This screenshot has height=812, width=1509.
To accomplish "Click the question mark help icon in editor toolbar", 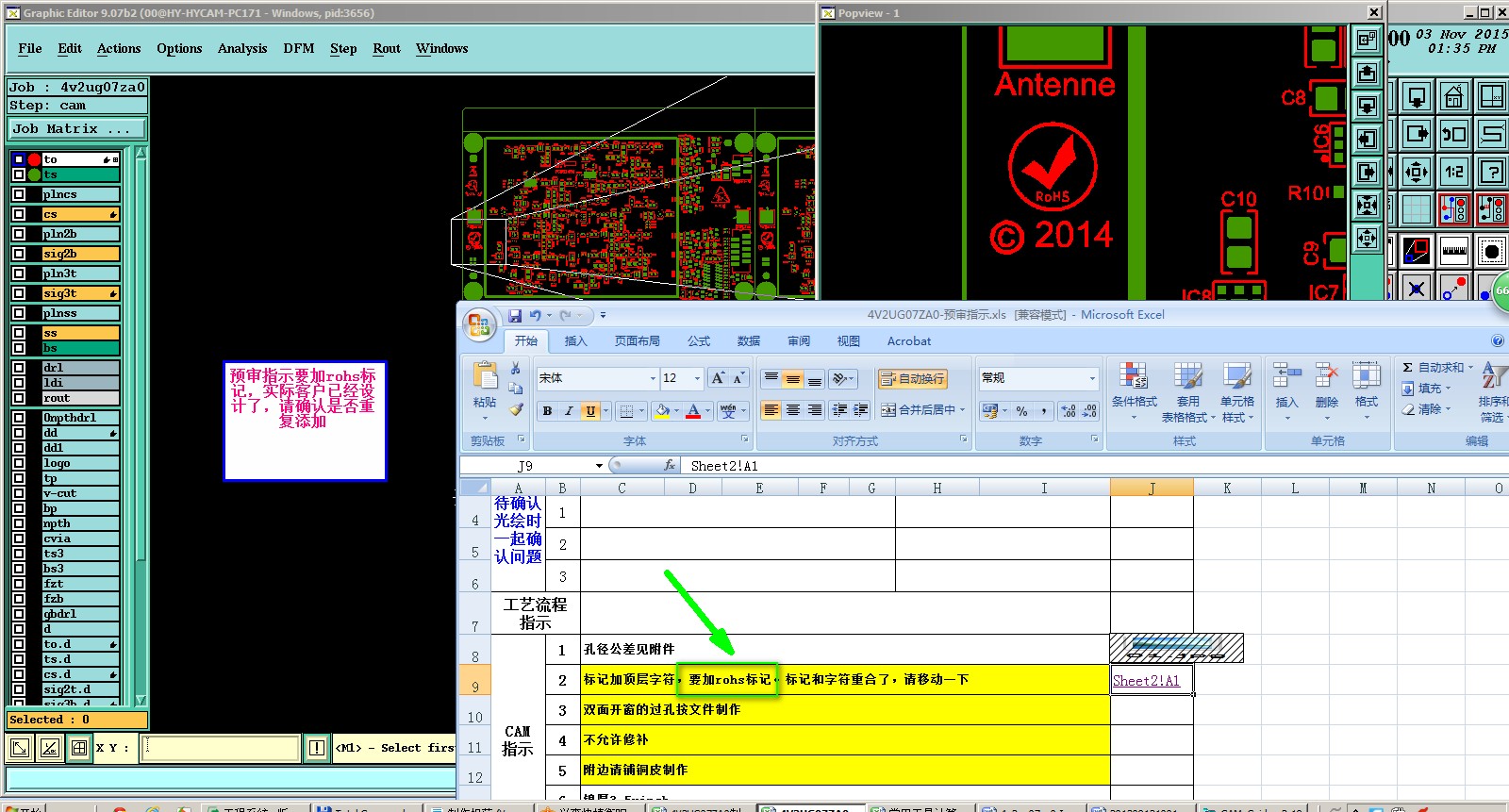I will point(1491,172).
